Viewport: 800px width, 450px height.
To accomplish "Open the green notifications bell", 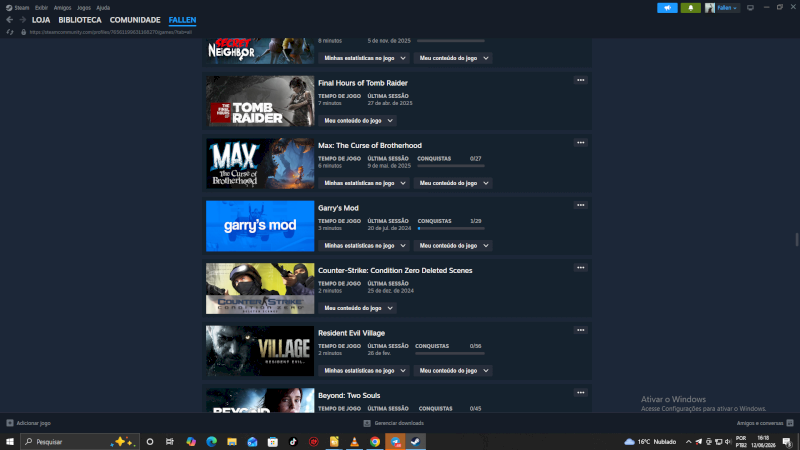I will 690,8.
